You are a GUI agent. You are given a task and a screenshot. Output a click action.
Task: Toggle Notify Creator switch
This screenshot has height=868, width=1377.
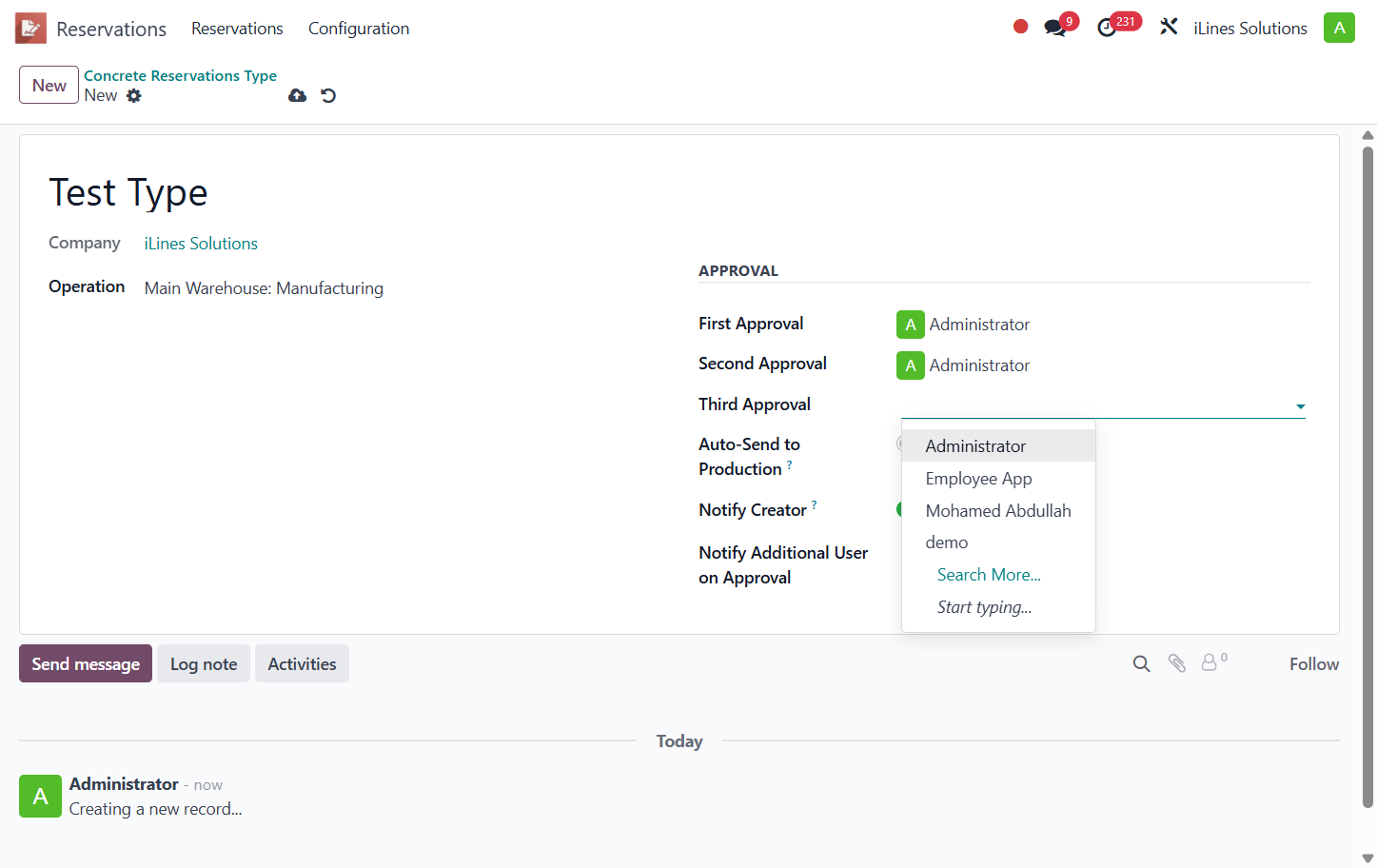(899, 509)
